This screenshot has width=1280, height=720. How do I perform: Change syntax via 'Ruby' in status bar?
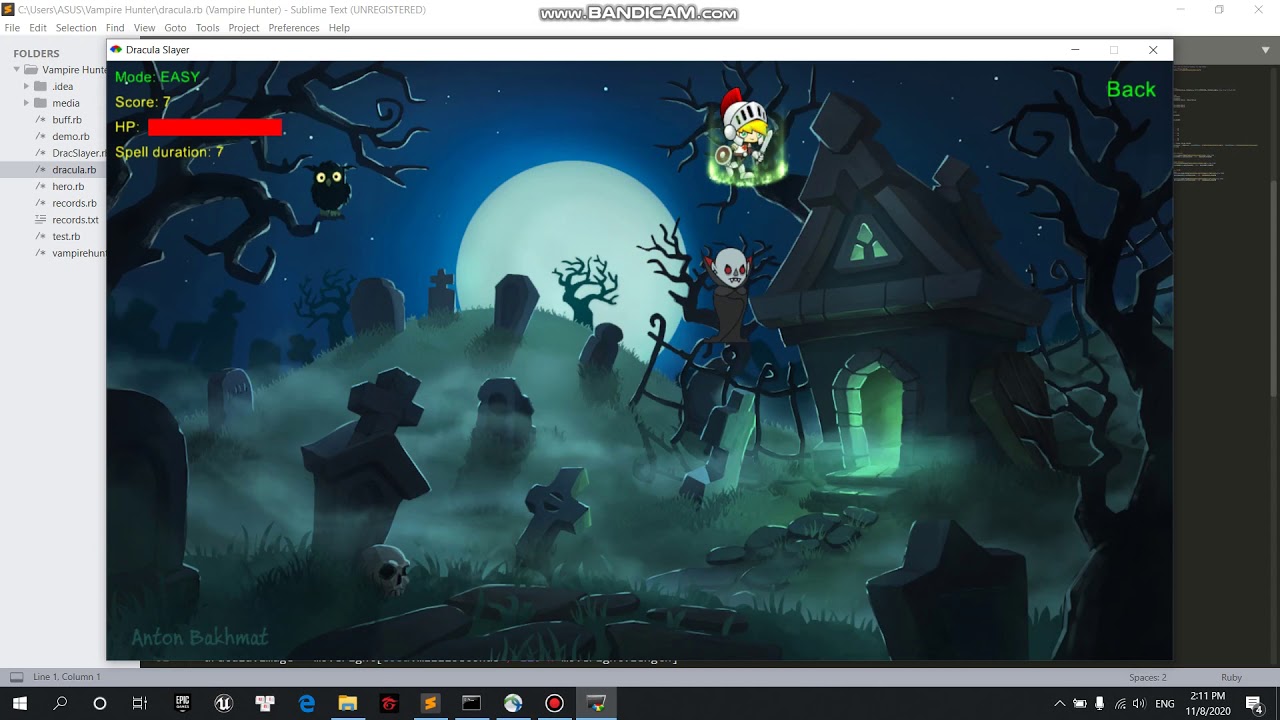click(x=1231, y=677)
